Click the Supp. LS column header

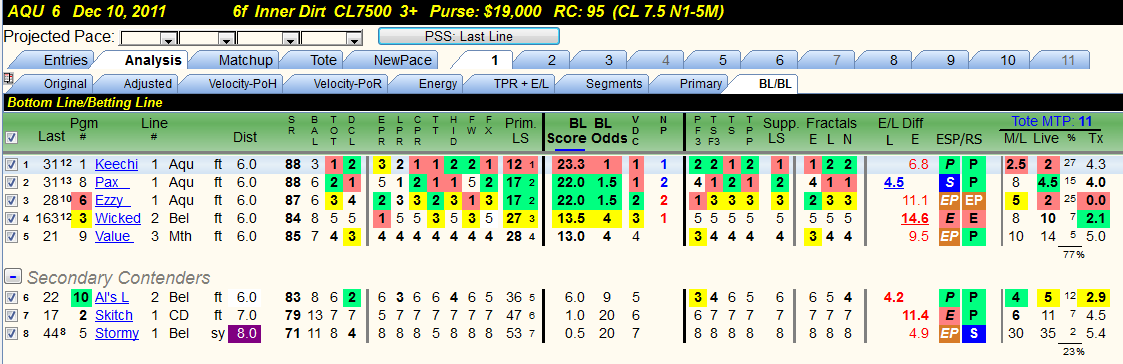point(780,130)
